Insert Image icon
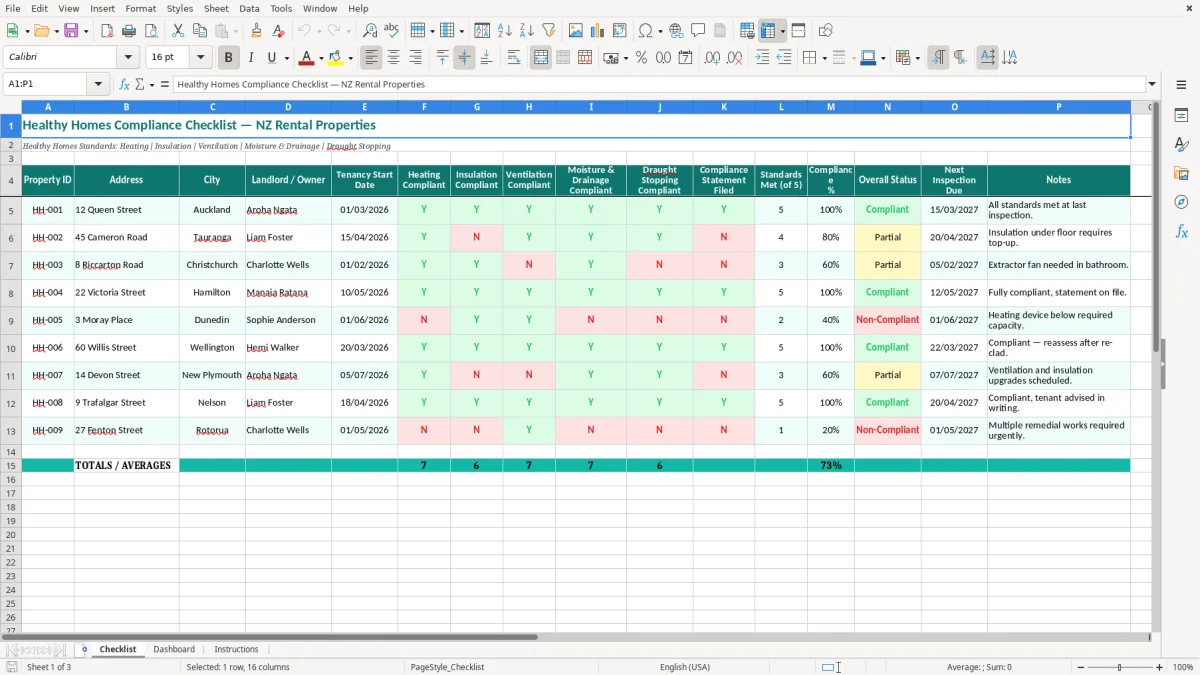This screenshot has width=1200, height=675. coord(576,31)
